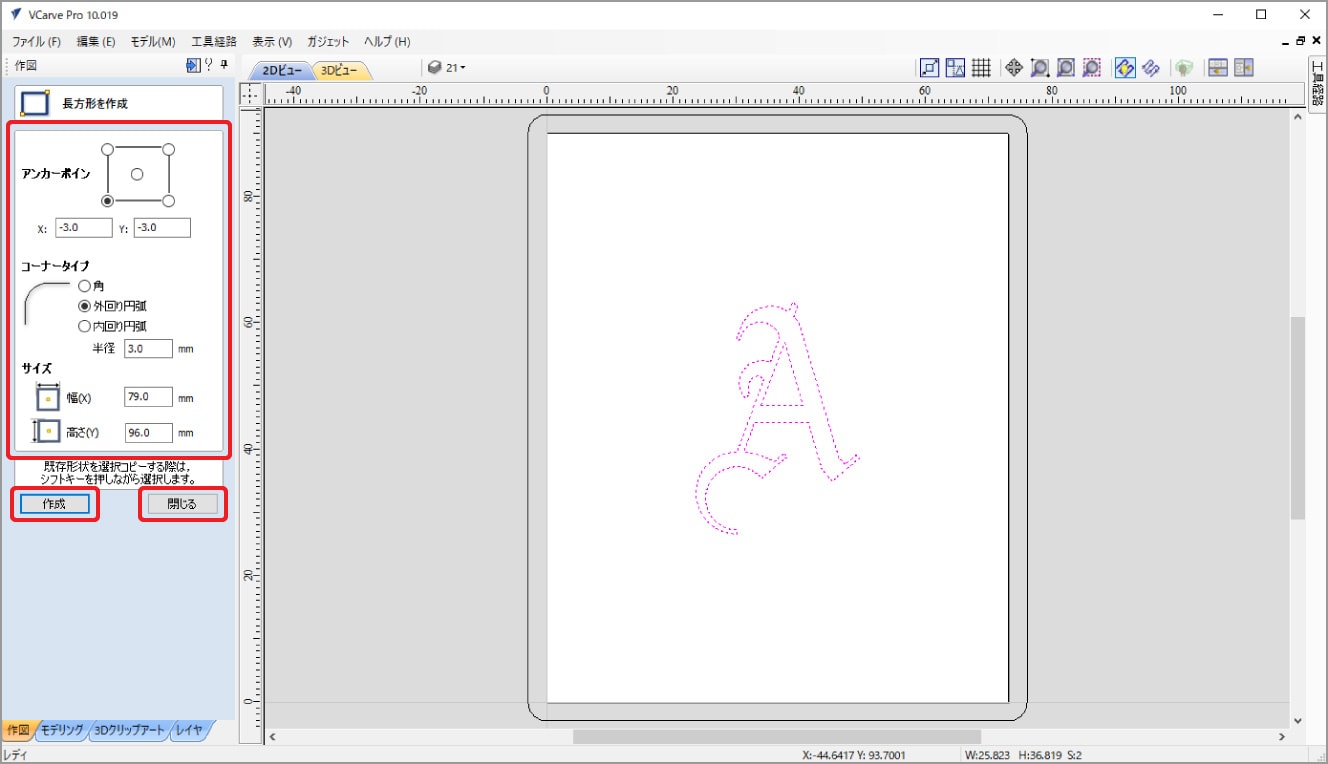Activate the zoom to box tool

[x=1040, y=68]
